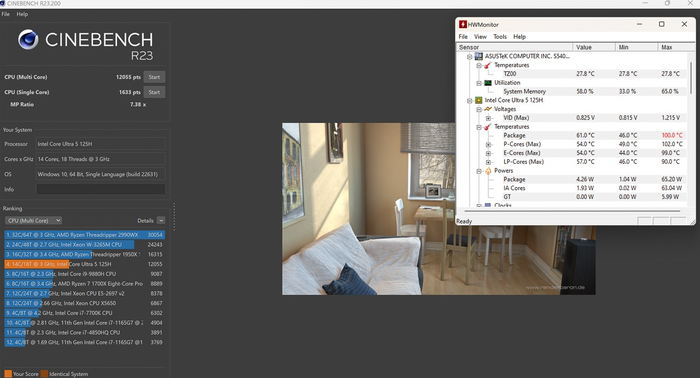700x378 pixels.
Task: Click the empty Info field
Action: coord(100,189)
